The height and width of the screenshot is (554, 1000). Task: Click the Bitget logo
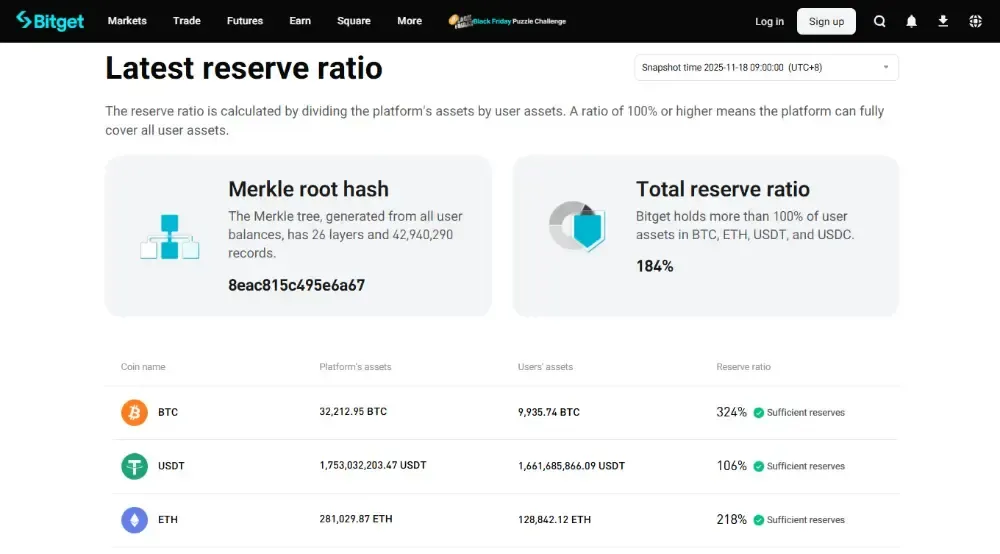(x=50, y=21)
